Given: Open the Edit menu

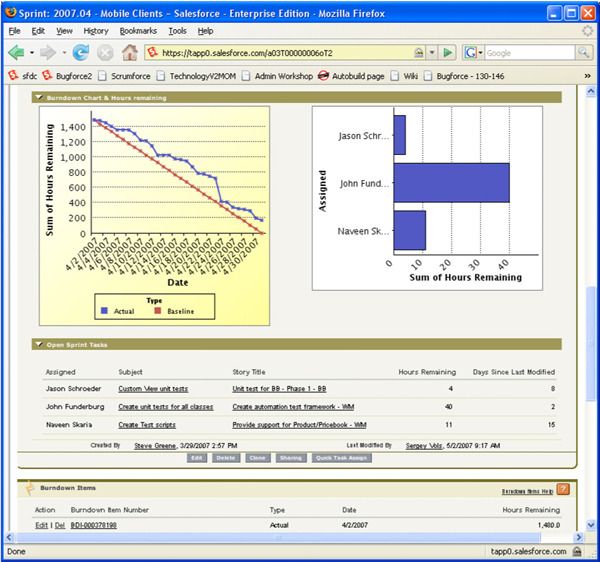Looking at the screenshot, I should point(38,31).
